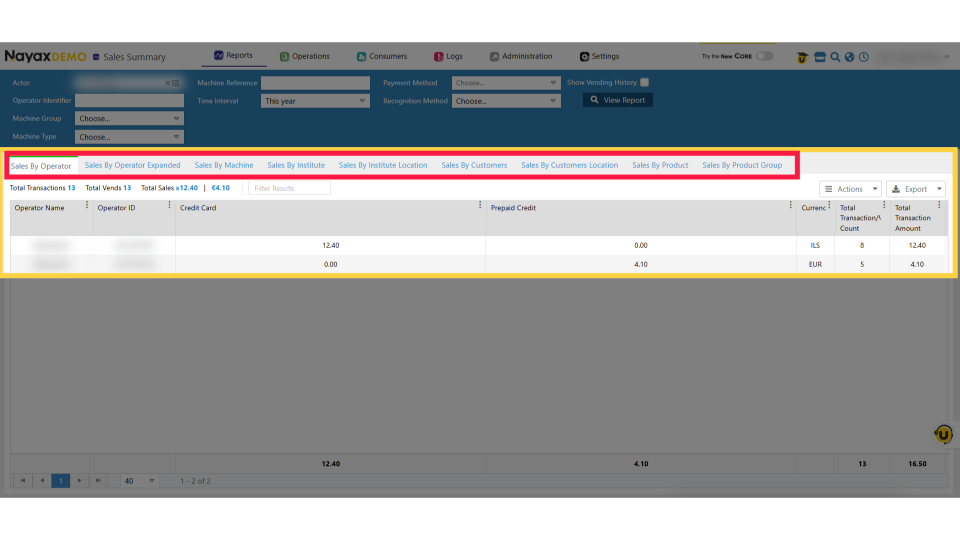
Task: Click into the Operator Identifier field
Action: click(129, 100)
